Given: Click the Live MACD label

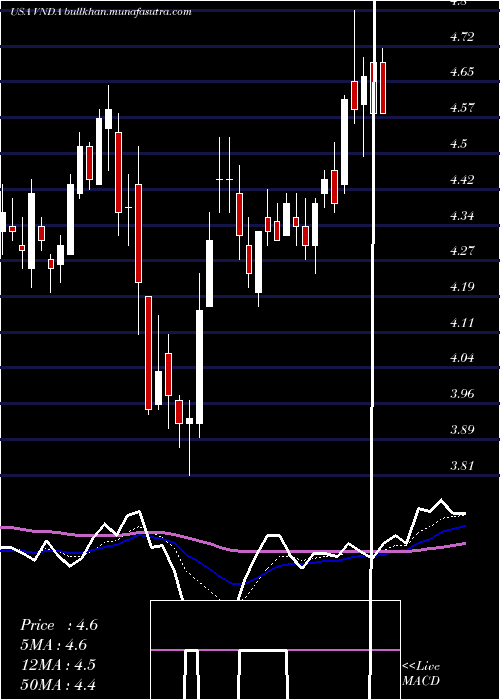Looking at the screenshot, I should 421,673.
